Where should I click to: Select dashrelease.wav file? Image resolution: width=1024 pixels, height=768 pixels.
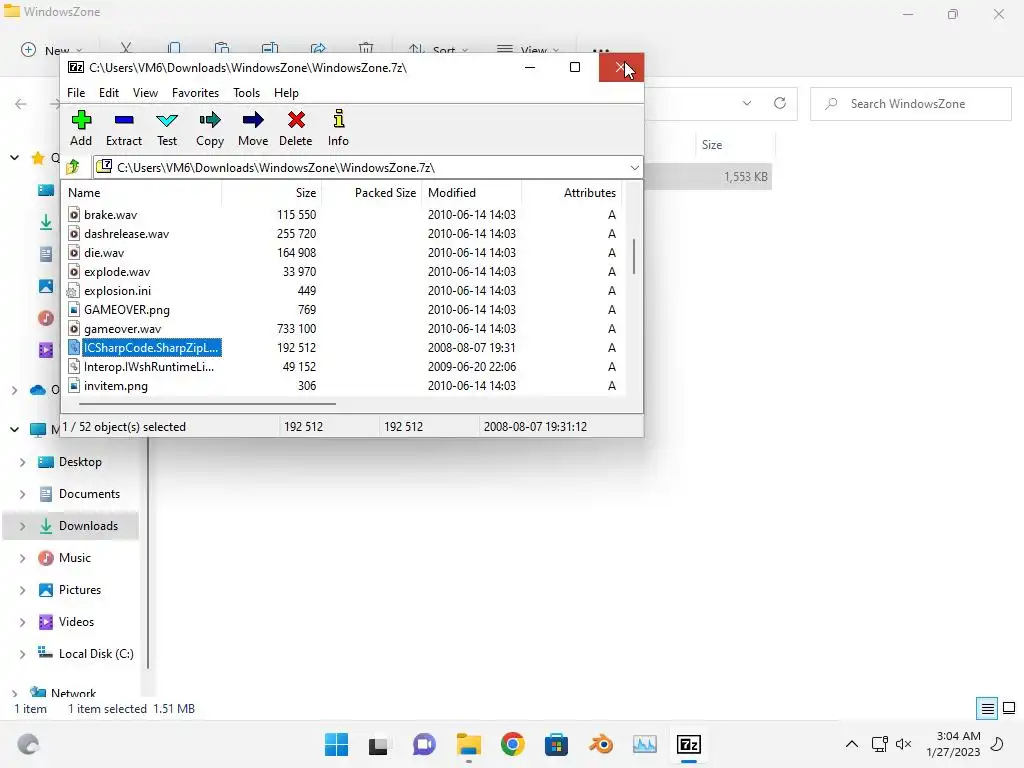tap(126, 234)
